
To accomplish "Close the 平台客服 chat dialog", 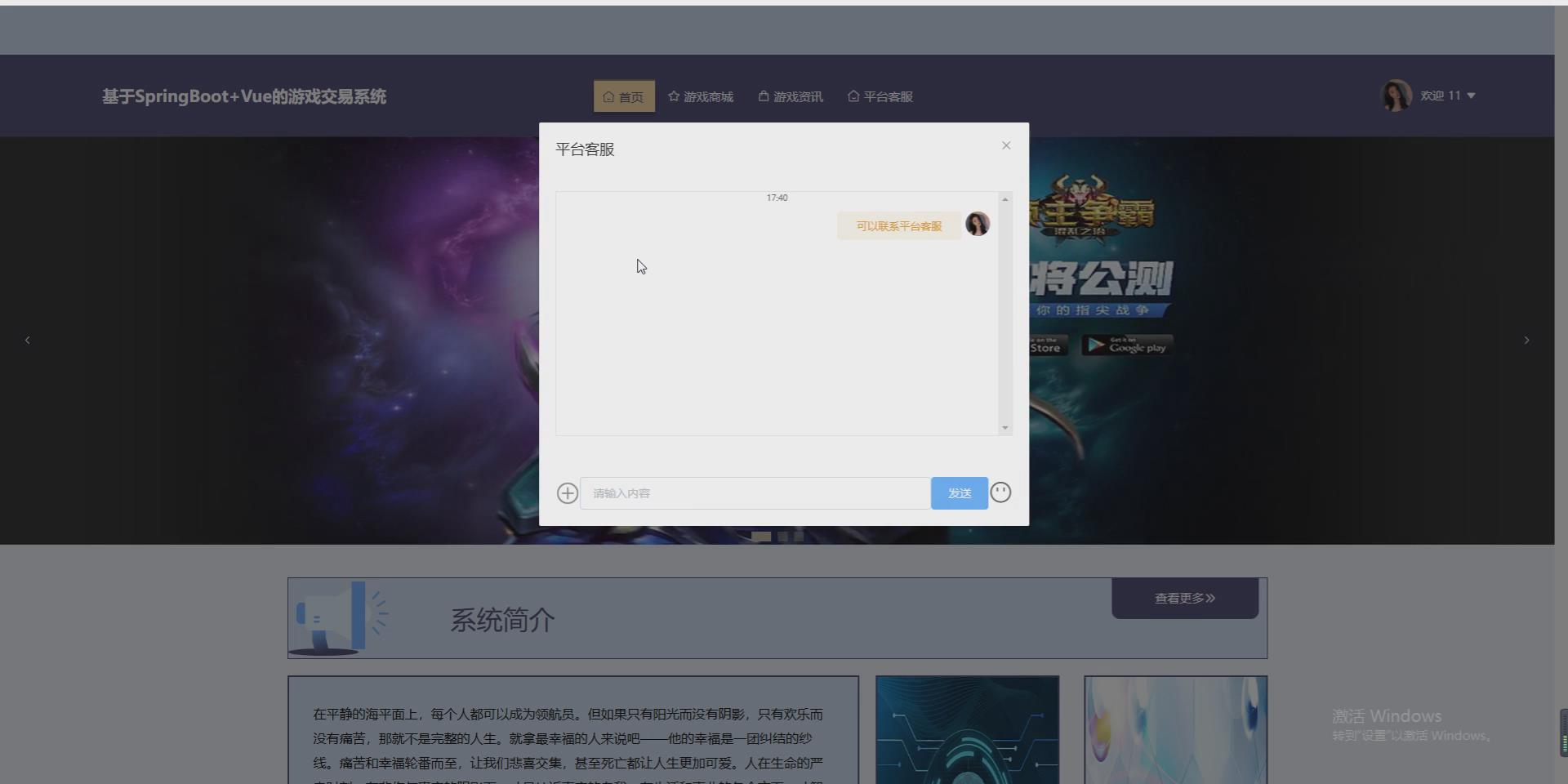I will coord(1006,145).
